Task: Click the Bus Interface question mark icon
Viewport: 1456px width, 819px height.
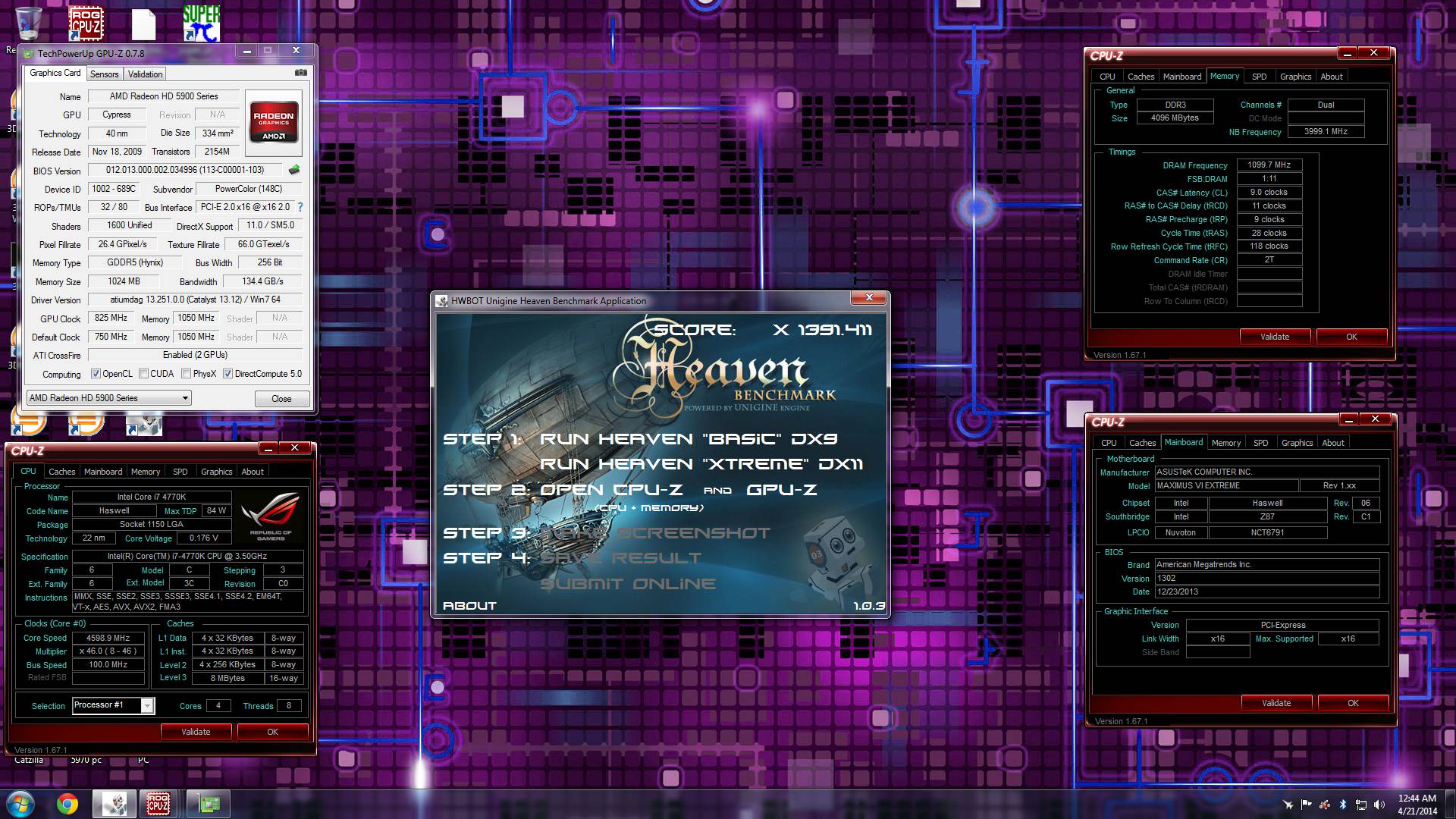Action: point(300,207)
